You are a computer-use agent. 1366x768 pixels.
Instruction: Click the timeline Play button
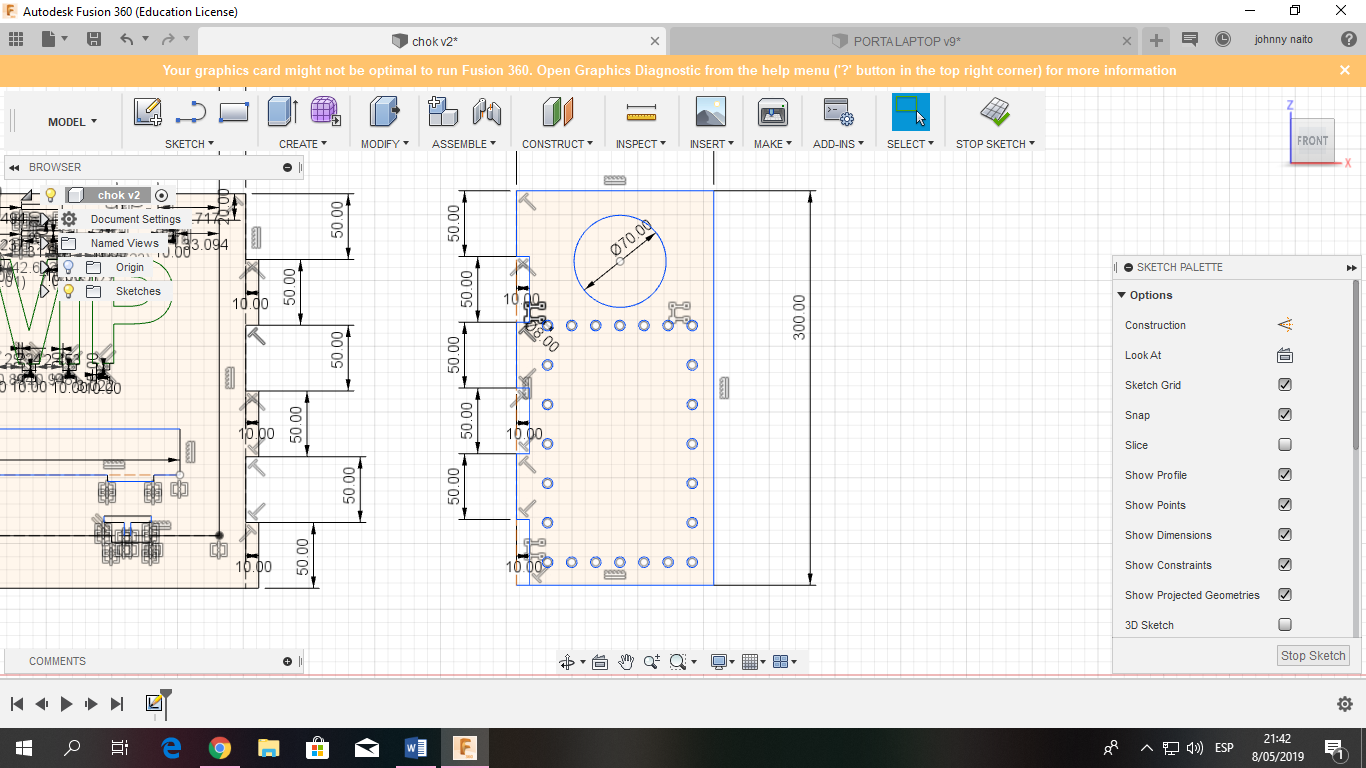(66, 704)
